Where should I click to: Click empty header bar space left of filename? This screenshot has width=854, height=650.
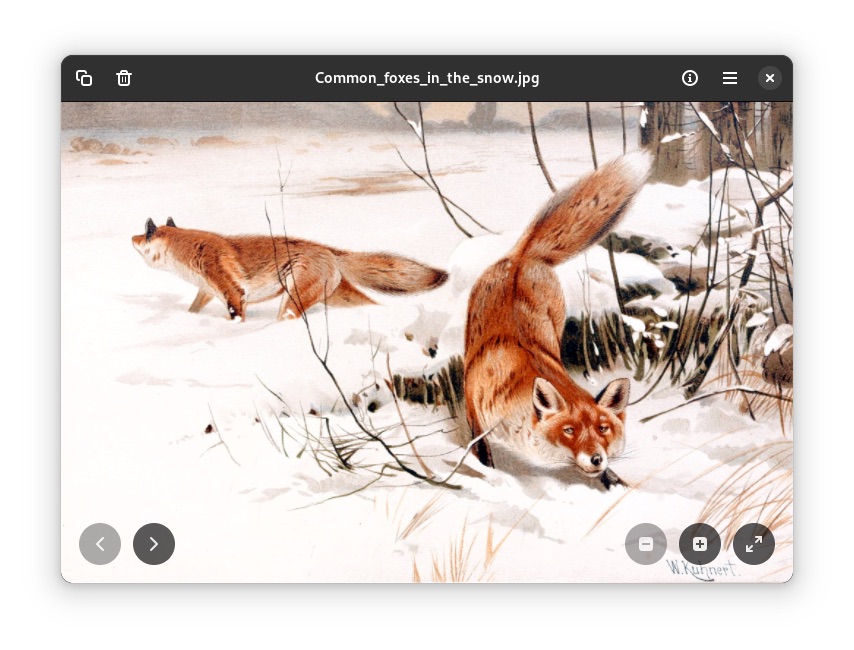(x=220, y=78)
